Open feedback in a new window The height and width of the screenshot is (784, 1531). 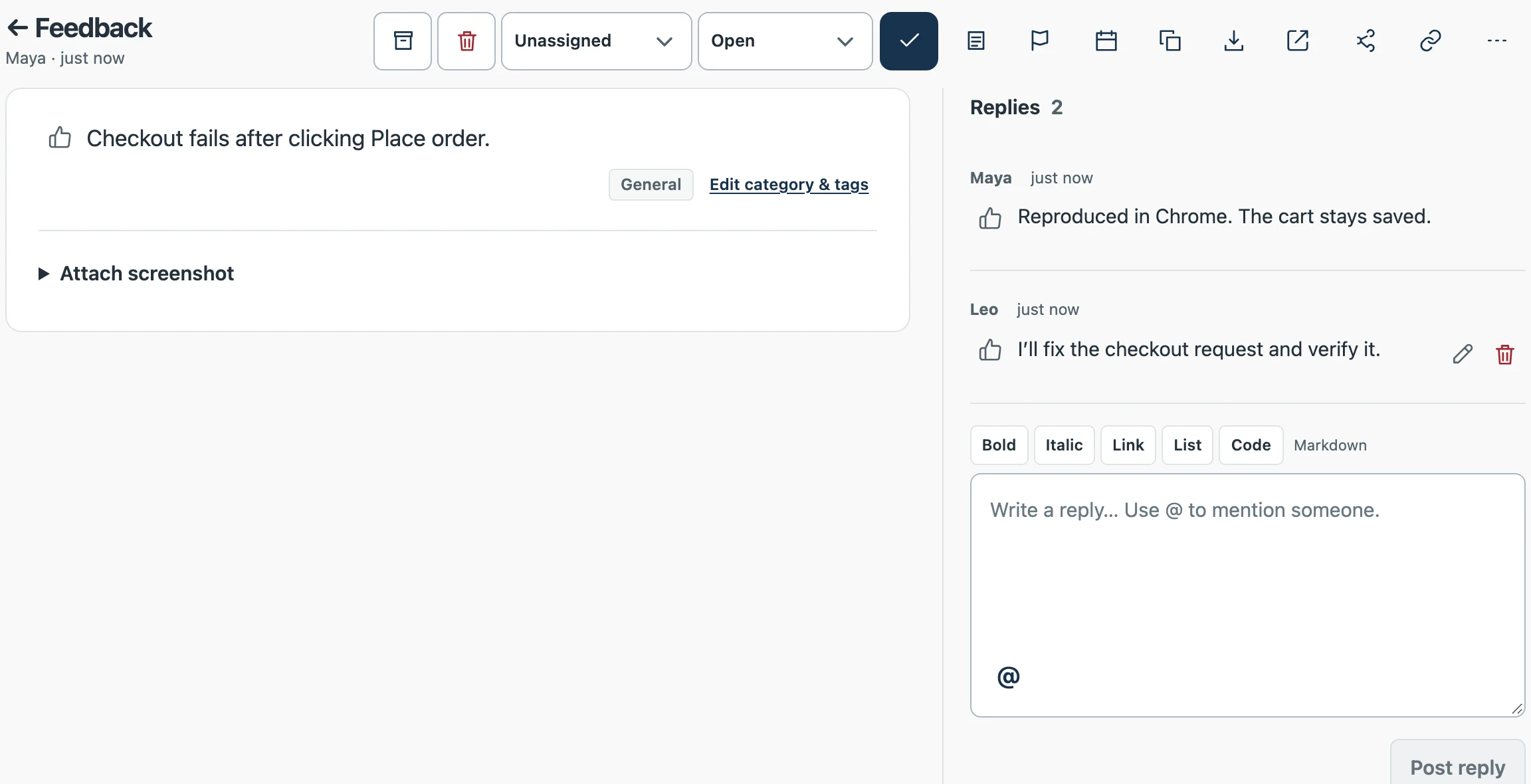pos(1298,41)
